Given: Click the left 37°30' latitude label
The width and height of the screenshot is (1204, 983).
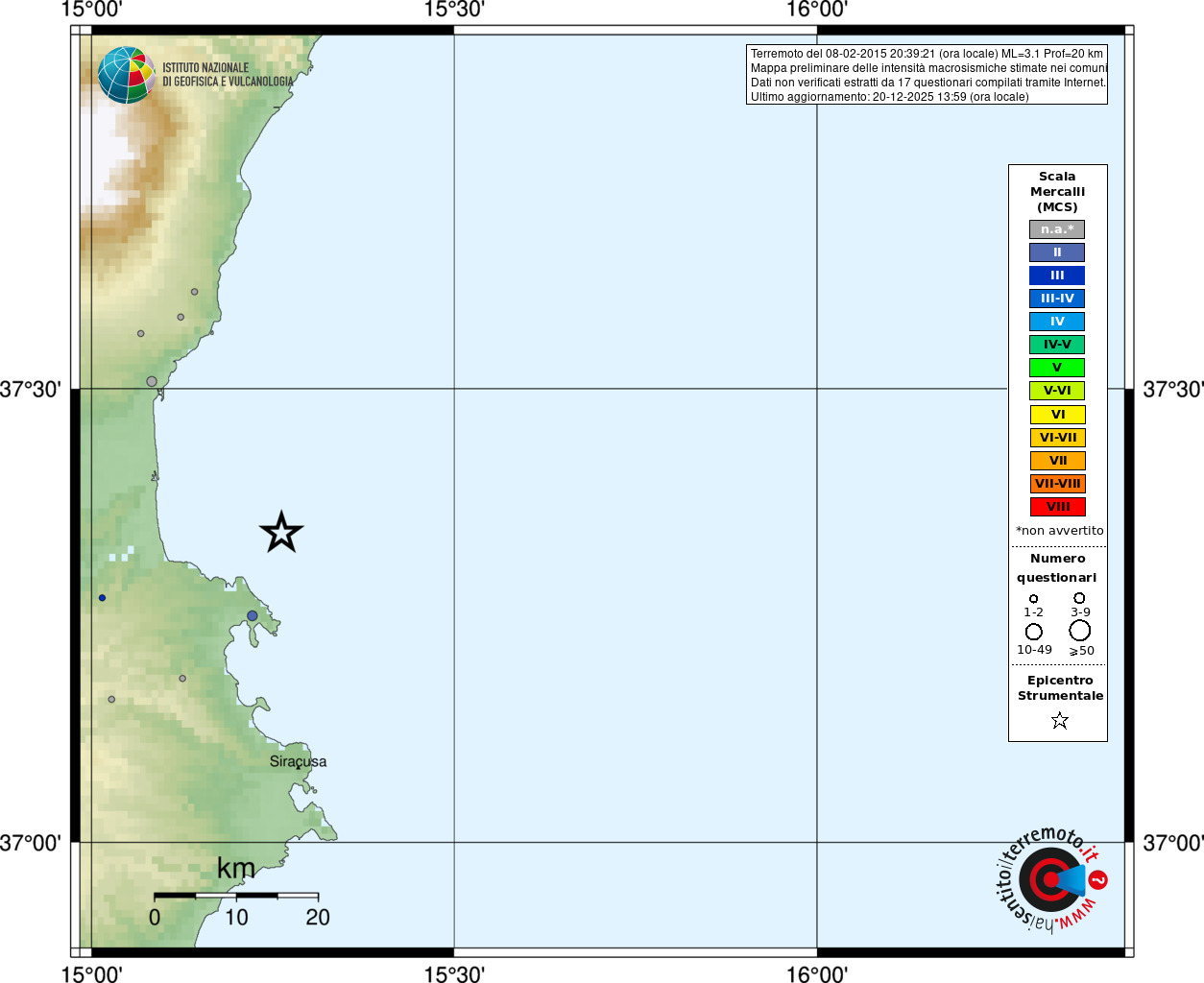Looking at the screenshot, I should click(31, 390).
